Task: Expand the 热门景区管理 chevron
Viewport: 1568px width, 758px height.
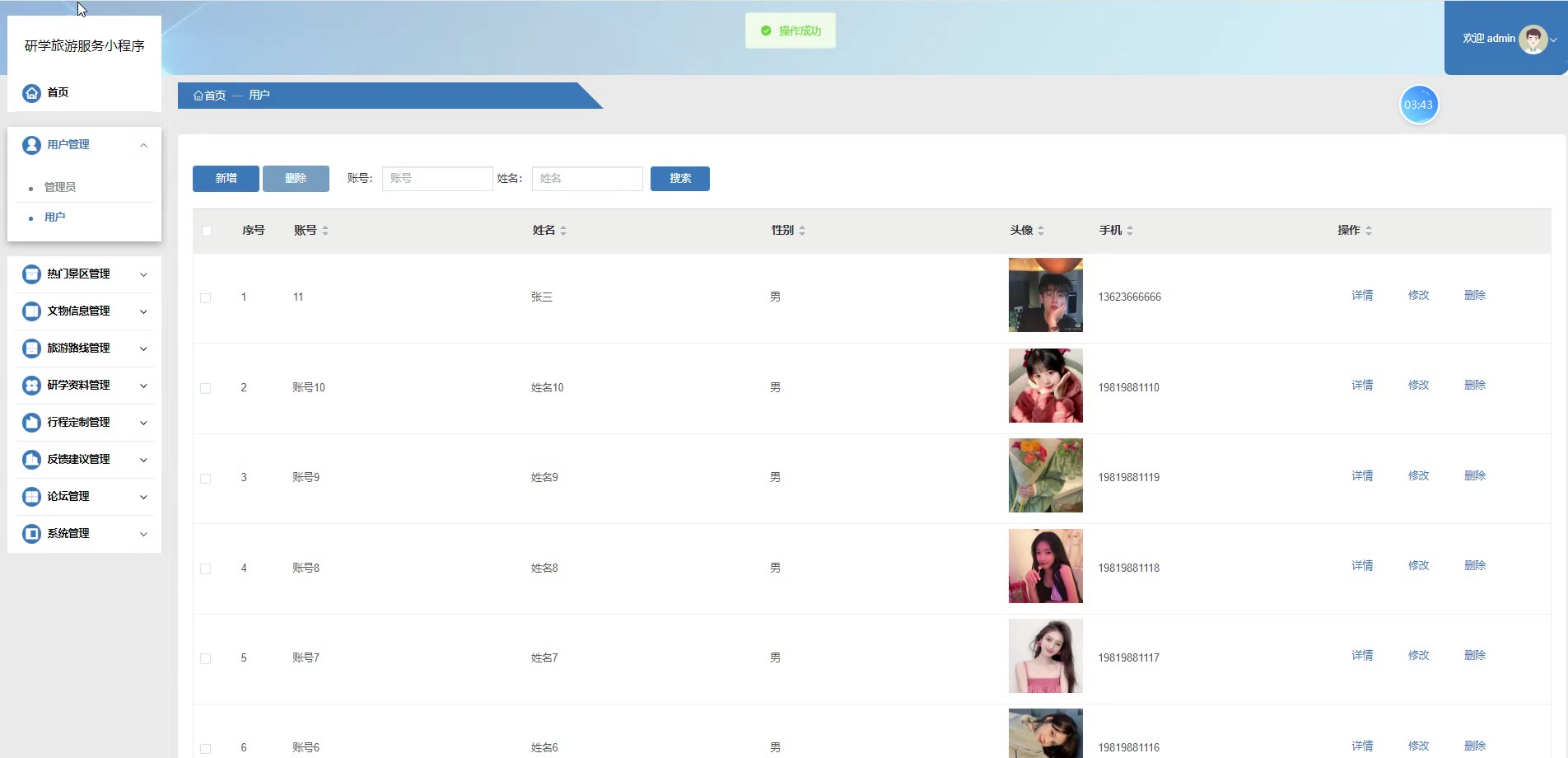Action: coord(143,275)
